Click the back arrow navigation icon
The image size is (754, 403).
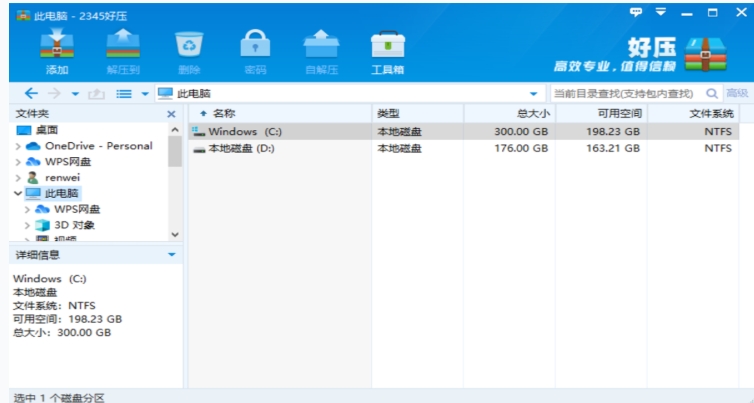[31, 93]
